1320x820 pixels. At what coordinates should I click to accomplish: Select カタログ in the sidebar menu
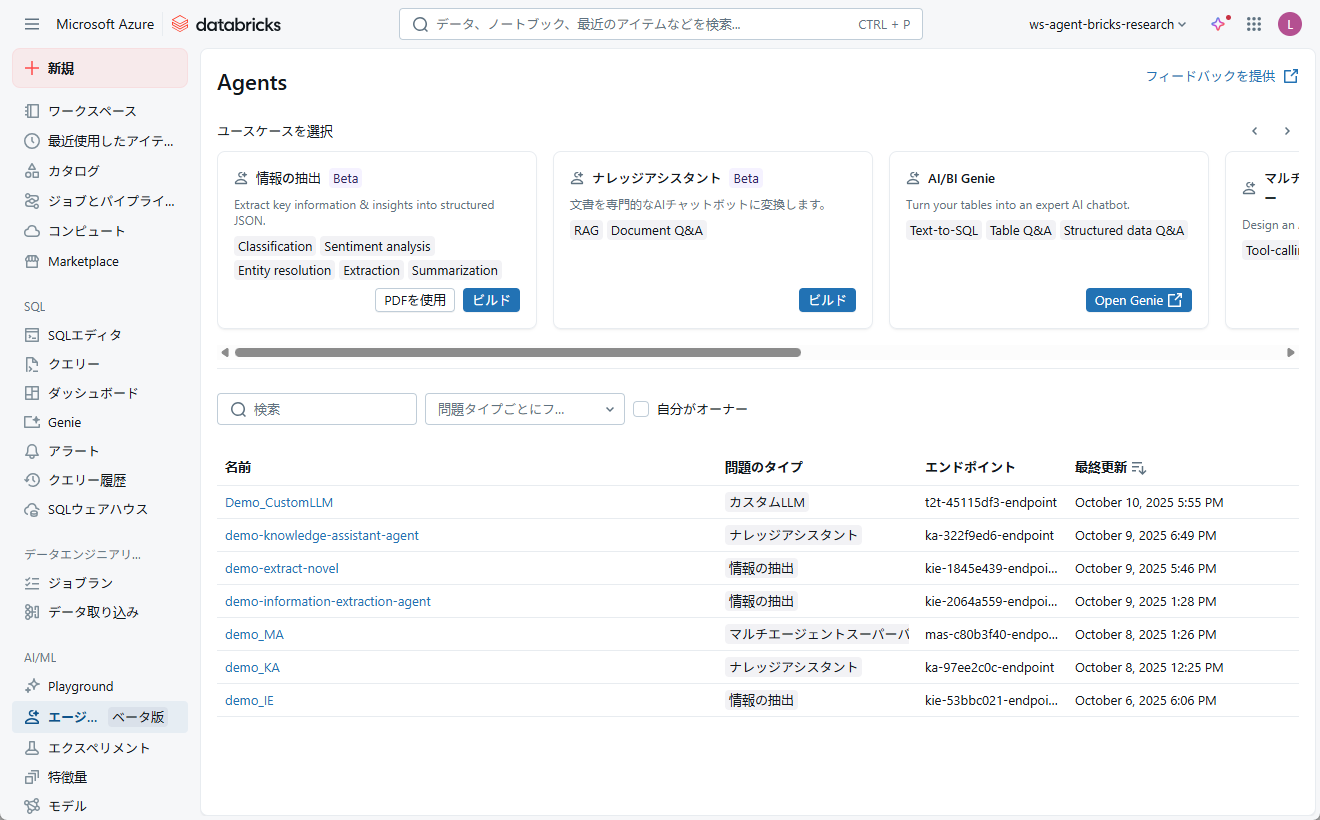tap(73, 171)
